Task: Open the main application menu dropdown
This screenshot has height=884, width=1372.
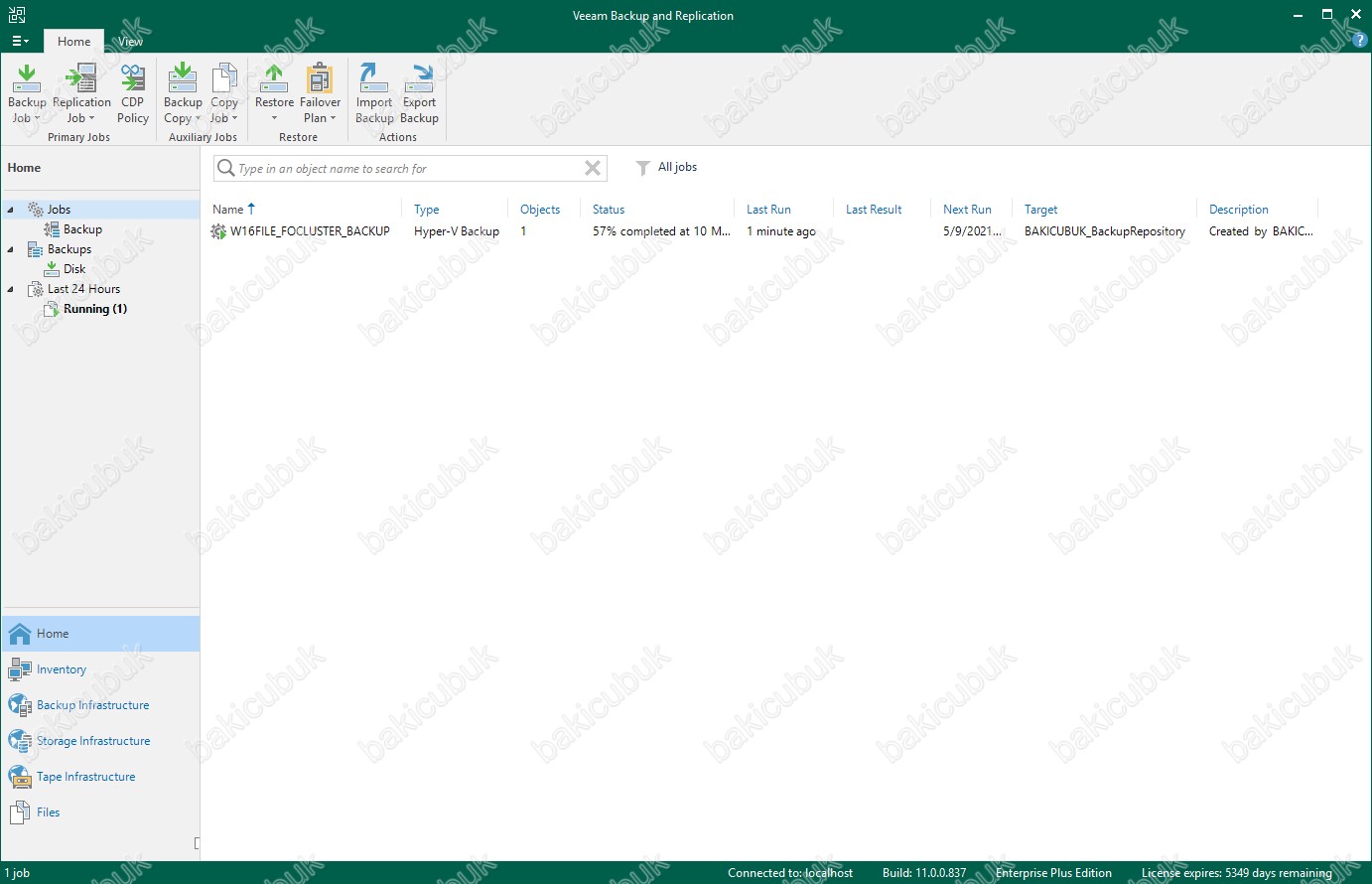Action: (20, 41)
